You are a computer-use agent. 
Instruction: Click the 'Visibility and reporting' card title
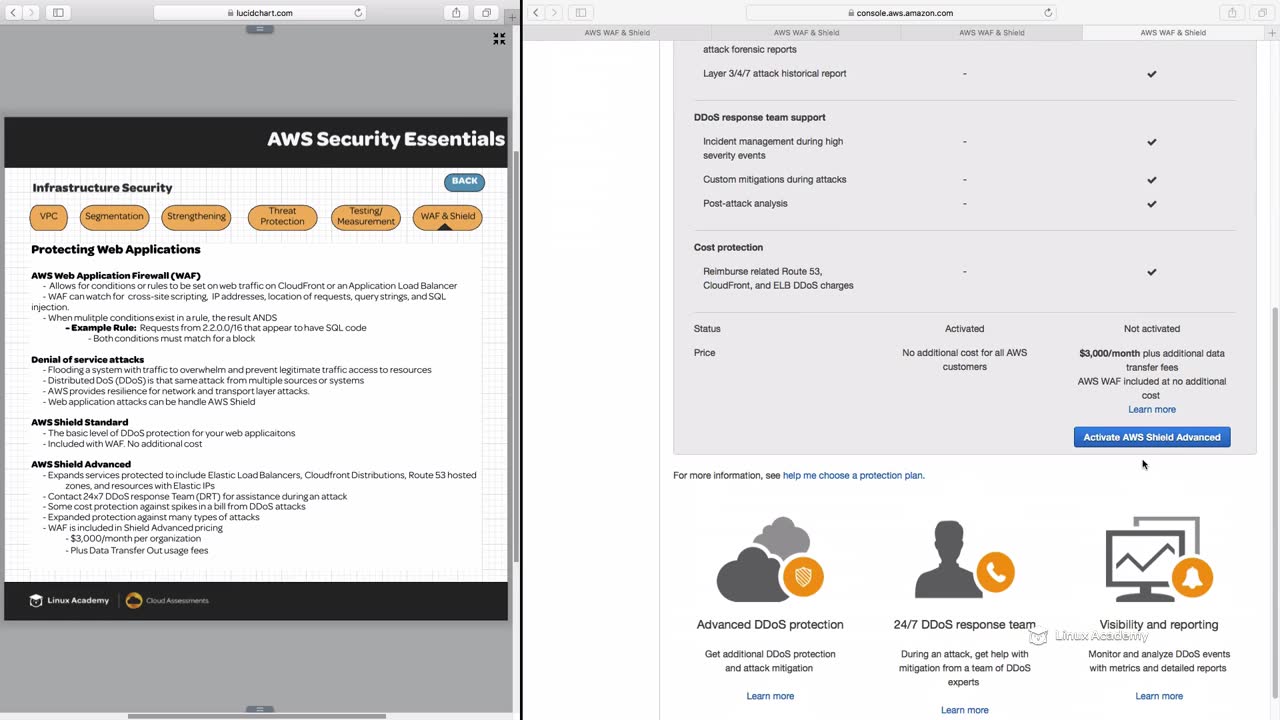(1159, 625)
